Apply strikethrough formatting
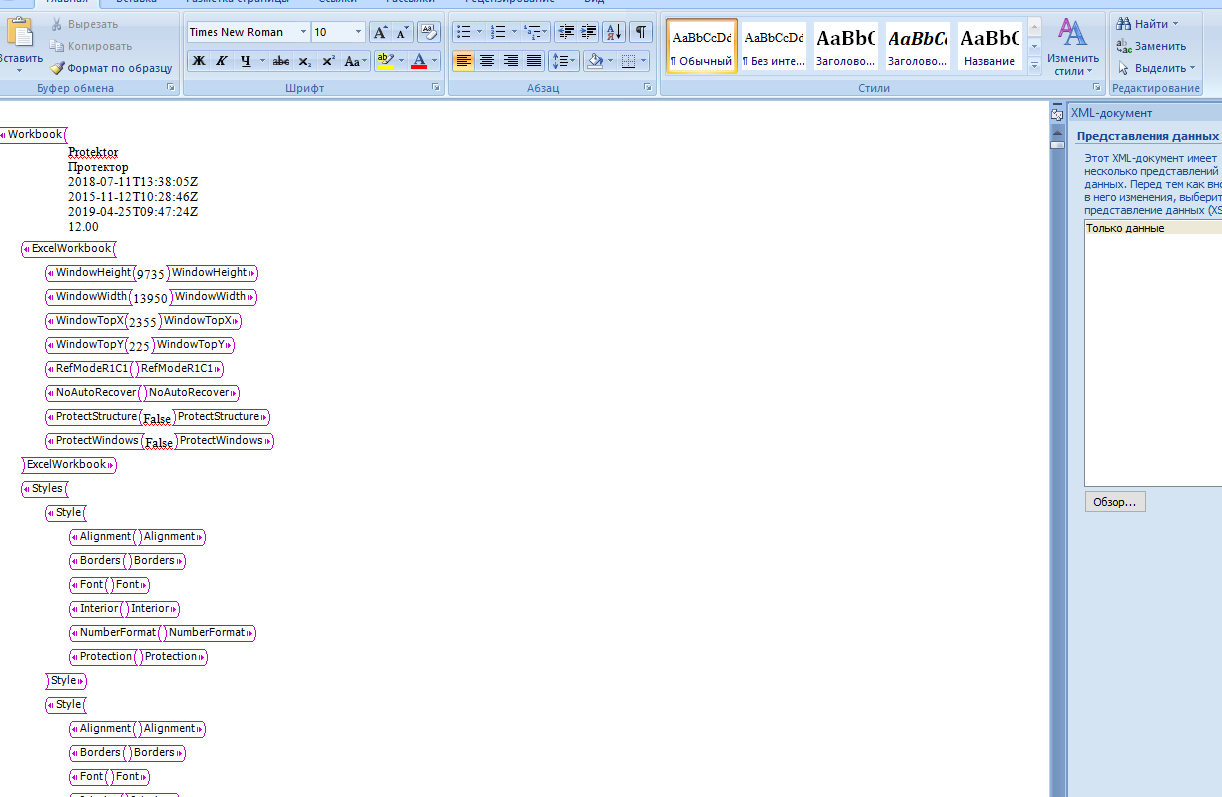The height and width of the screenshot is (797, 1222). (280, 61)
